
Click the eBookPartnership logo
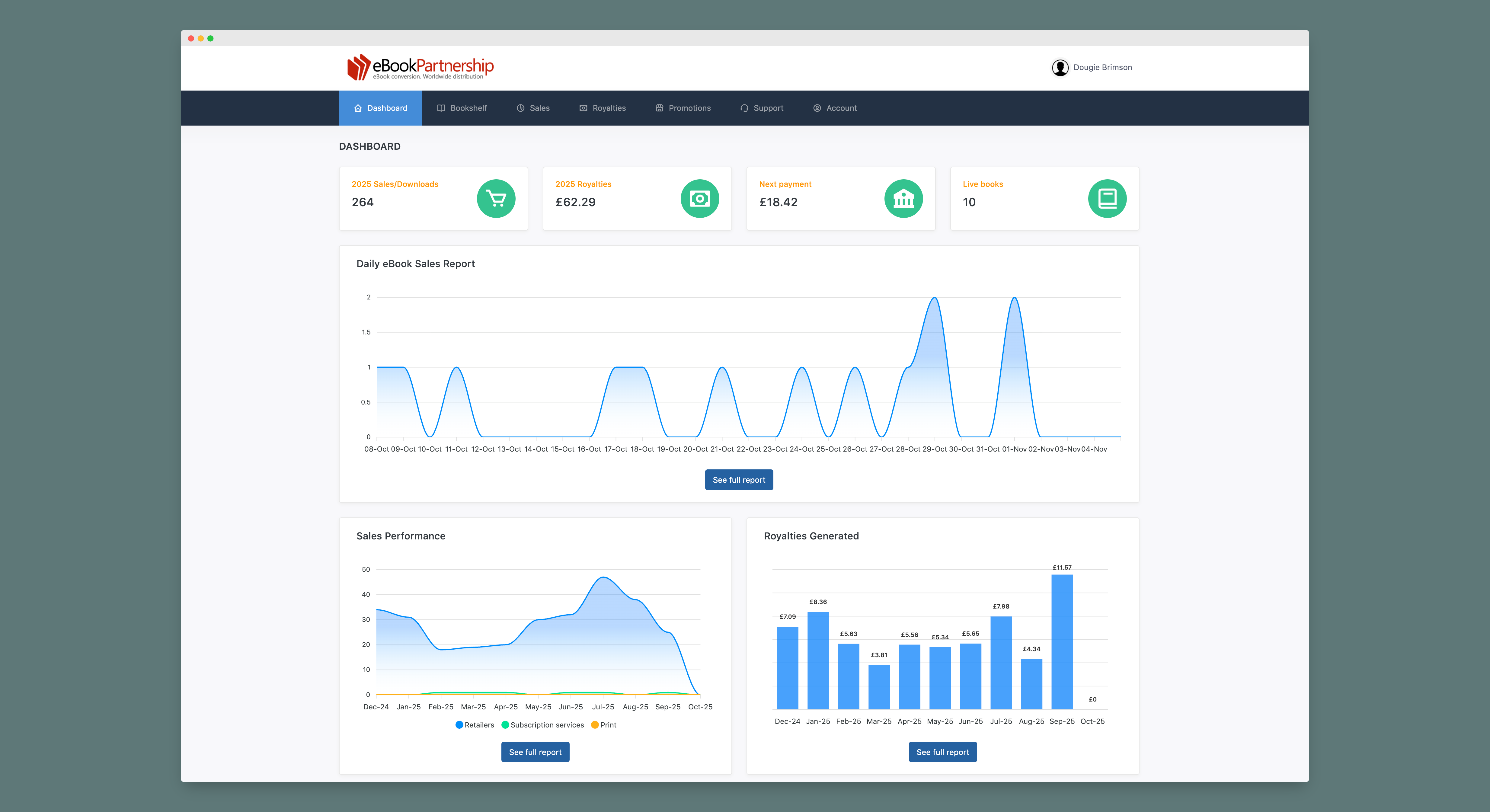(419, 67)
